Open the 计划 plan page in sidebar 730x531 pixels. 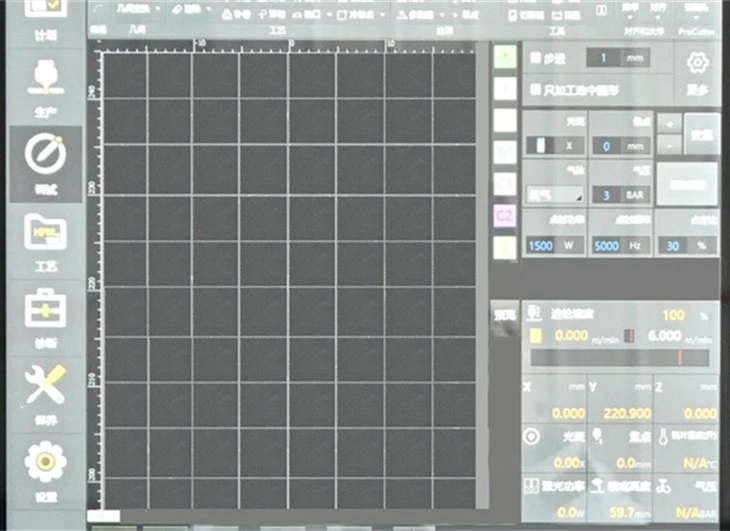[45, 21]
